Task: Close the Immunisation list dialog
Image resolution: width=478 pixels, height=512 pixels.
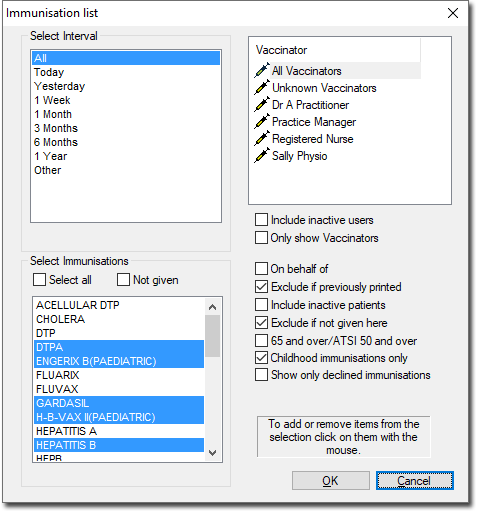Action: pos(453,13)
